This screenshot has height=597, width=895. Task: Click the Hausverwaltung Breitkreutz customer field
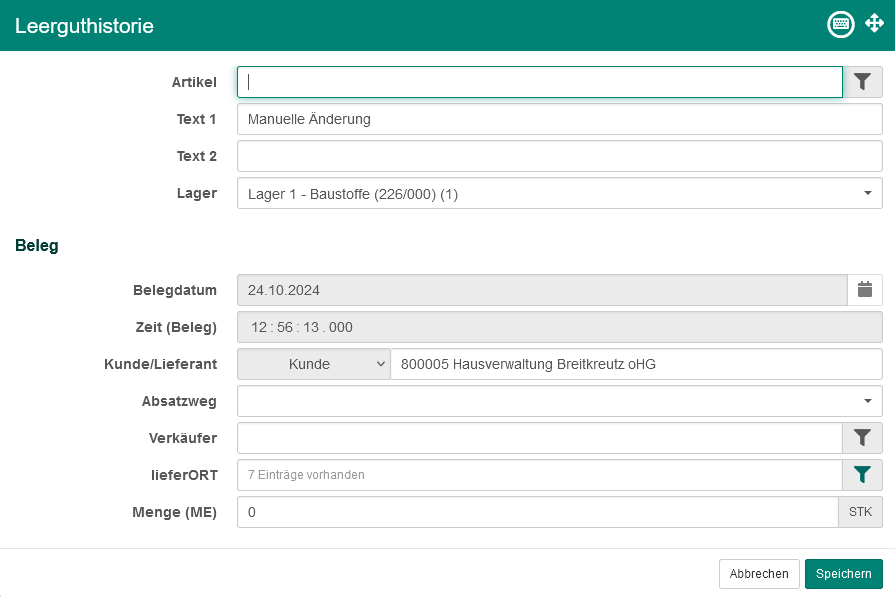click(x=636, y=364)
